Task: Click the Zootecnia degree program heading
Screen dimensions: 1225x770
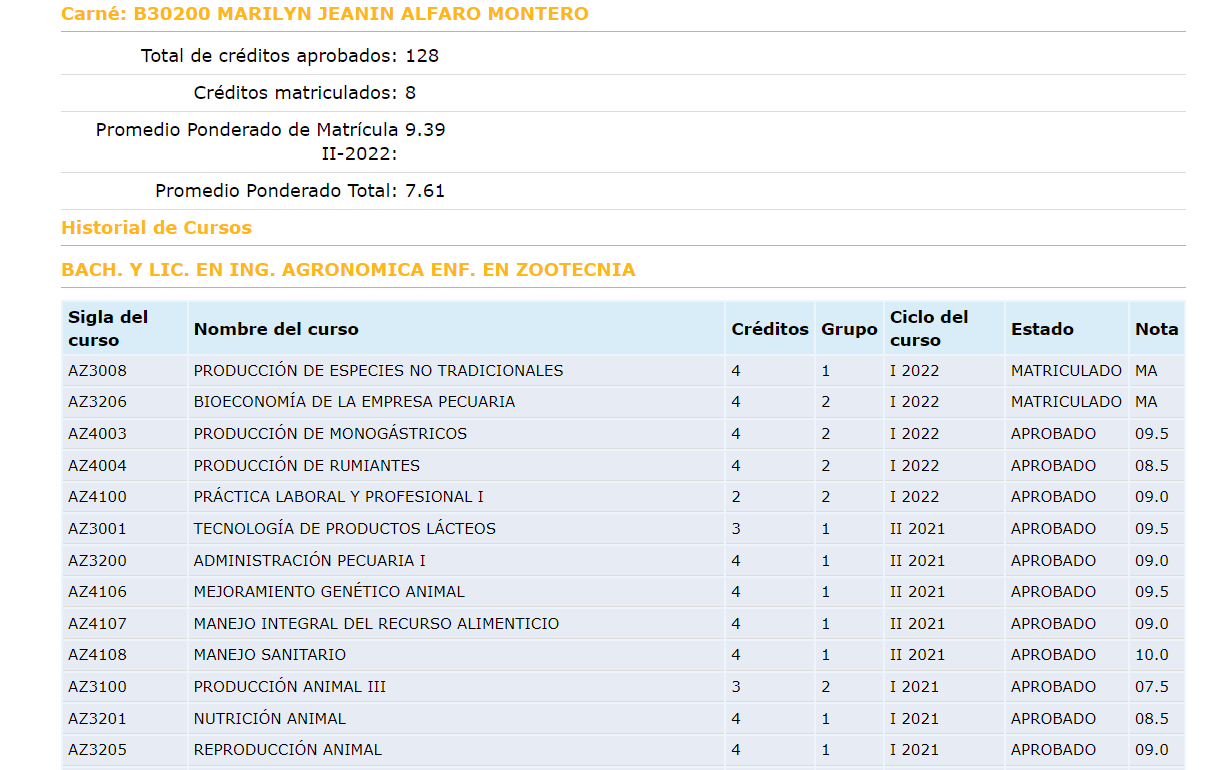Action: click(x=348, y=270)
